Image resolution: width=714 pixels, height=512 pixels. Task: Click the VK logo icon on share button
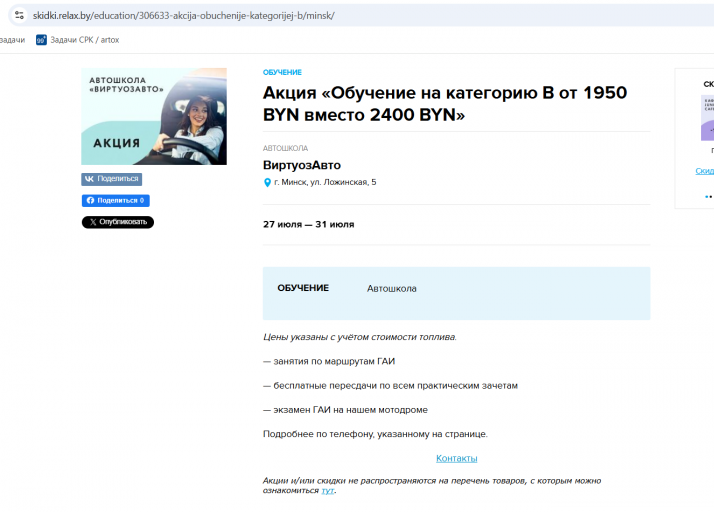[89, 179]
